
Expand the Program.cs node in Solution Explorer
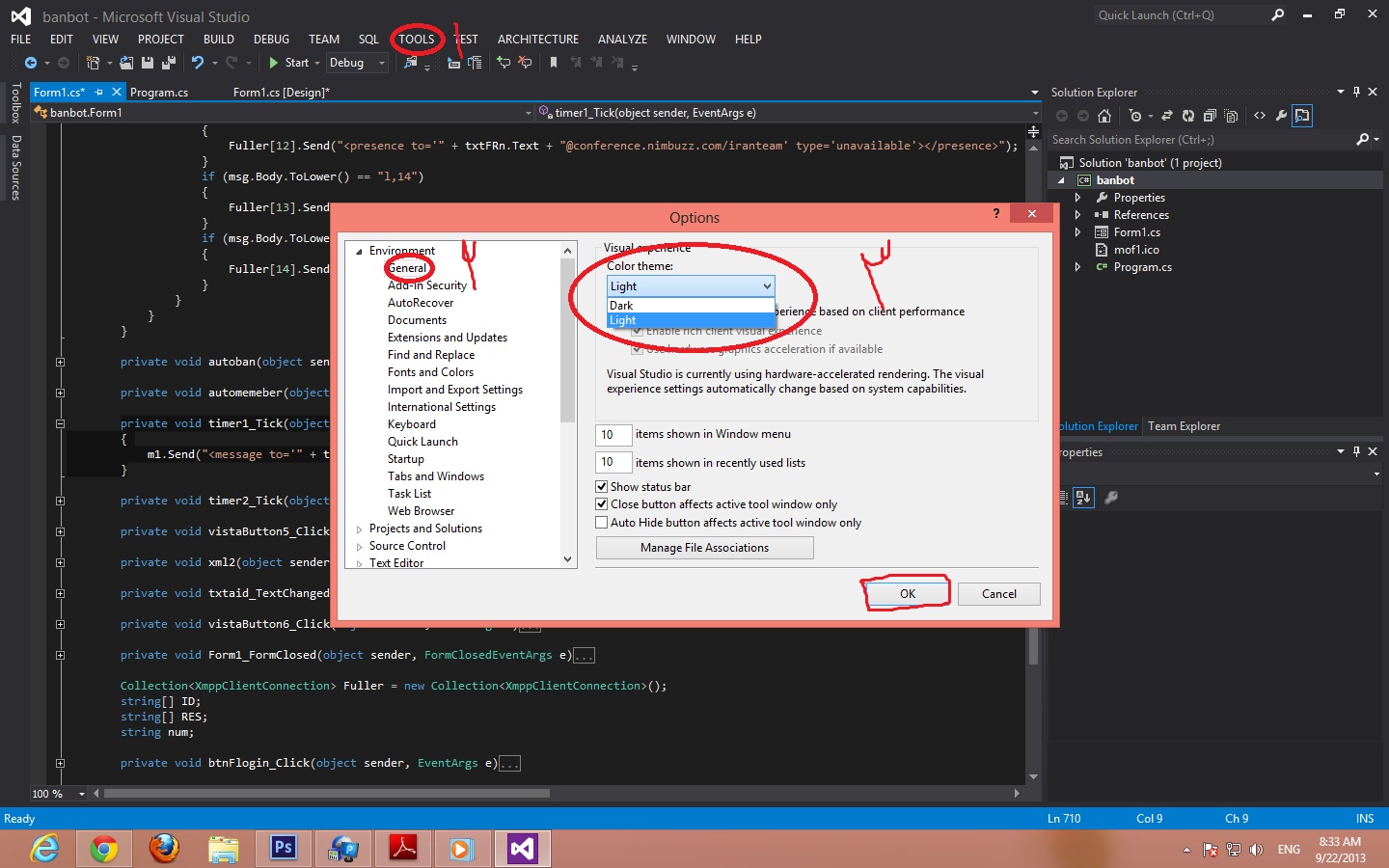pos(1078,267)
